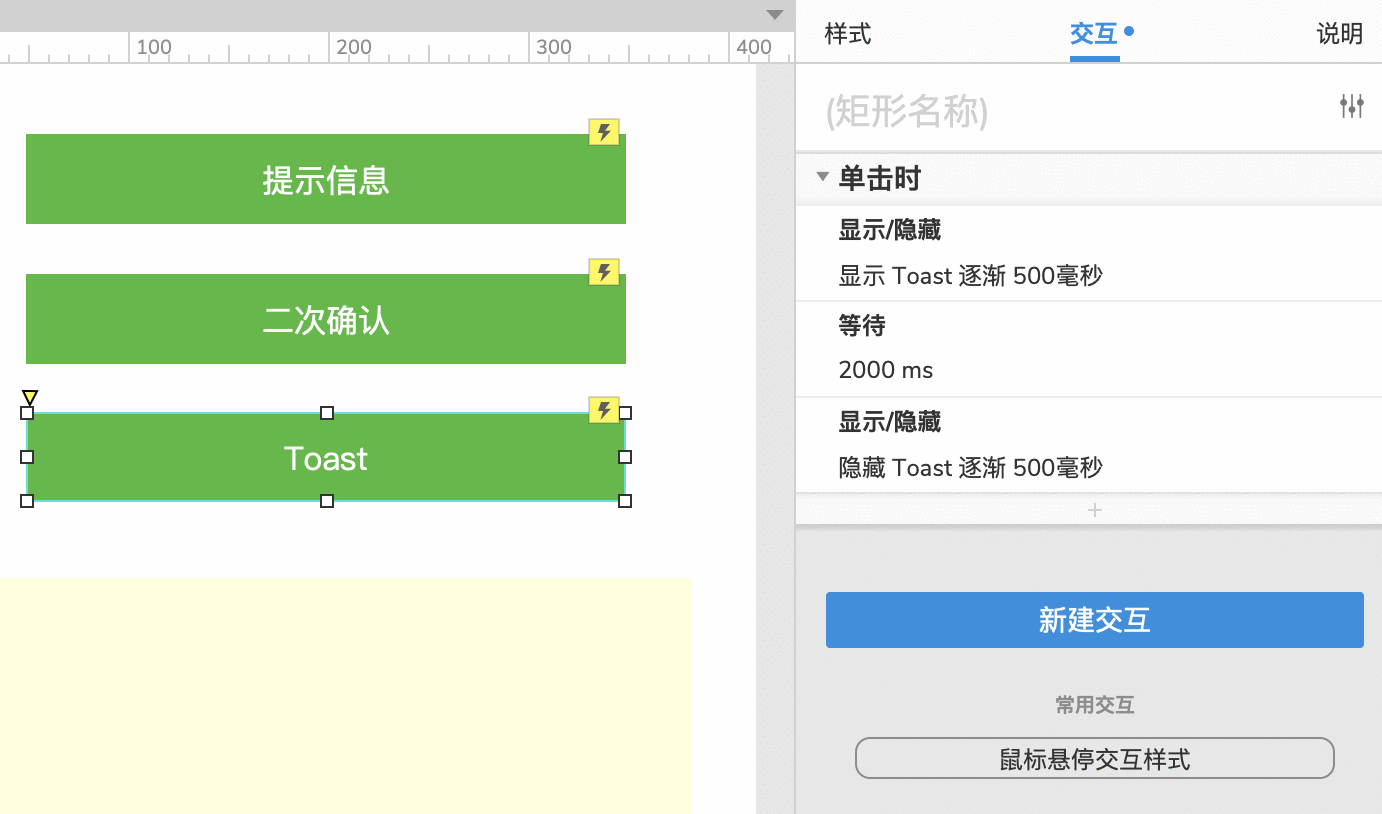
Task: Click the lightning icon on 提示信息 button
Action: pos(604,132)
